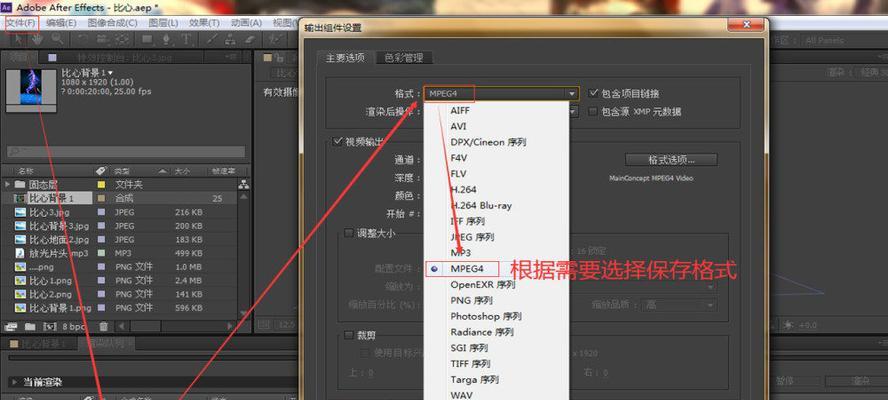Image resolution: width=888 pixels, height=400 pixels.
Task: Select the Pen tool
Action: click(x=166, y=39)
